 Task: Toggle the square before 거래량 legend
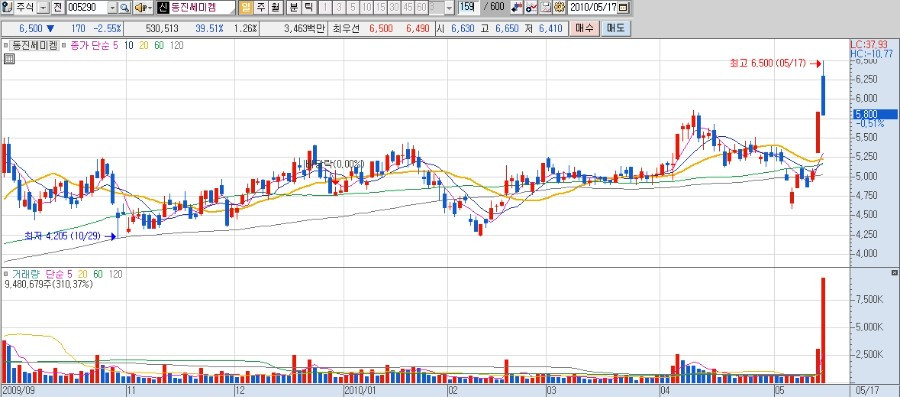(6, 275)
